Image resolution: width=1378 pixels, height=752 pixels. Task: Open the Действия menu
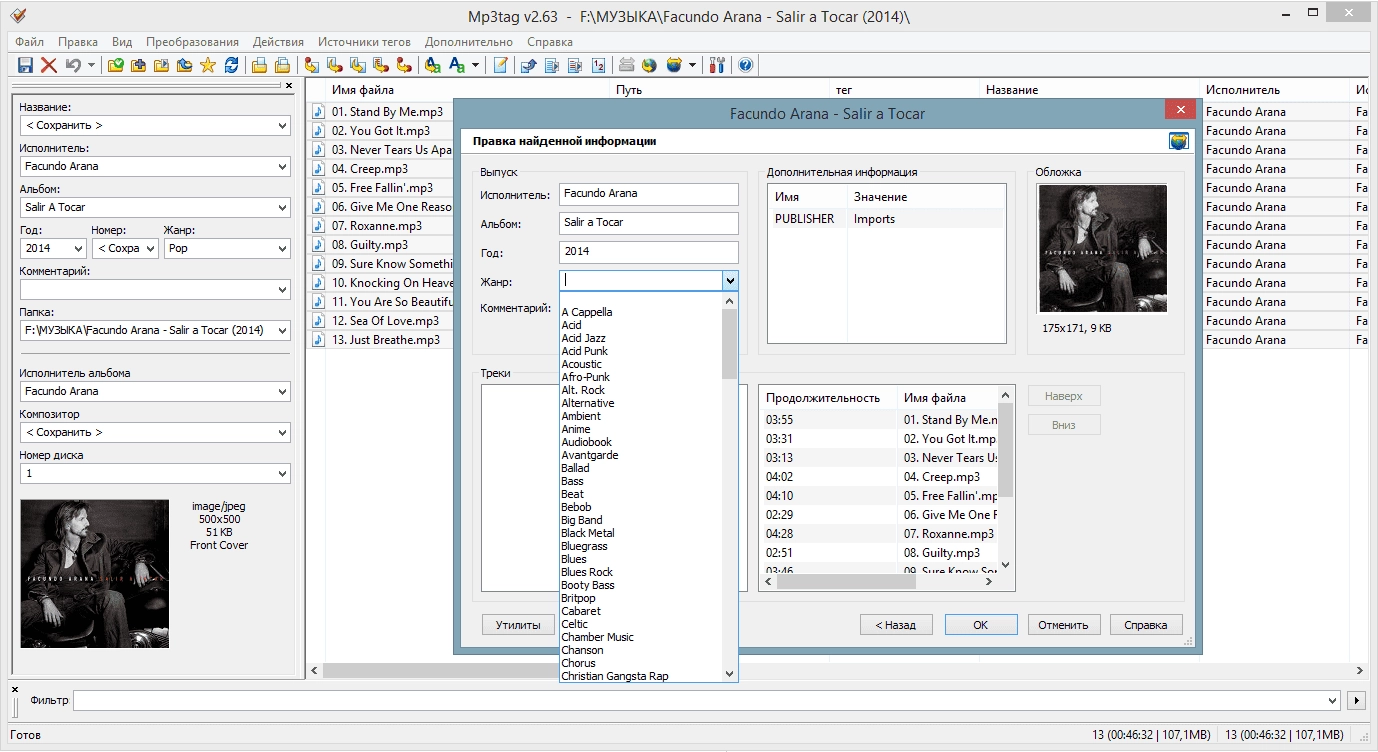point(278,42)
